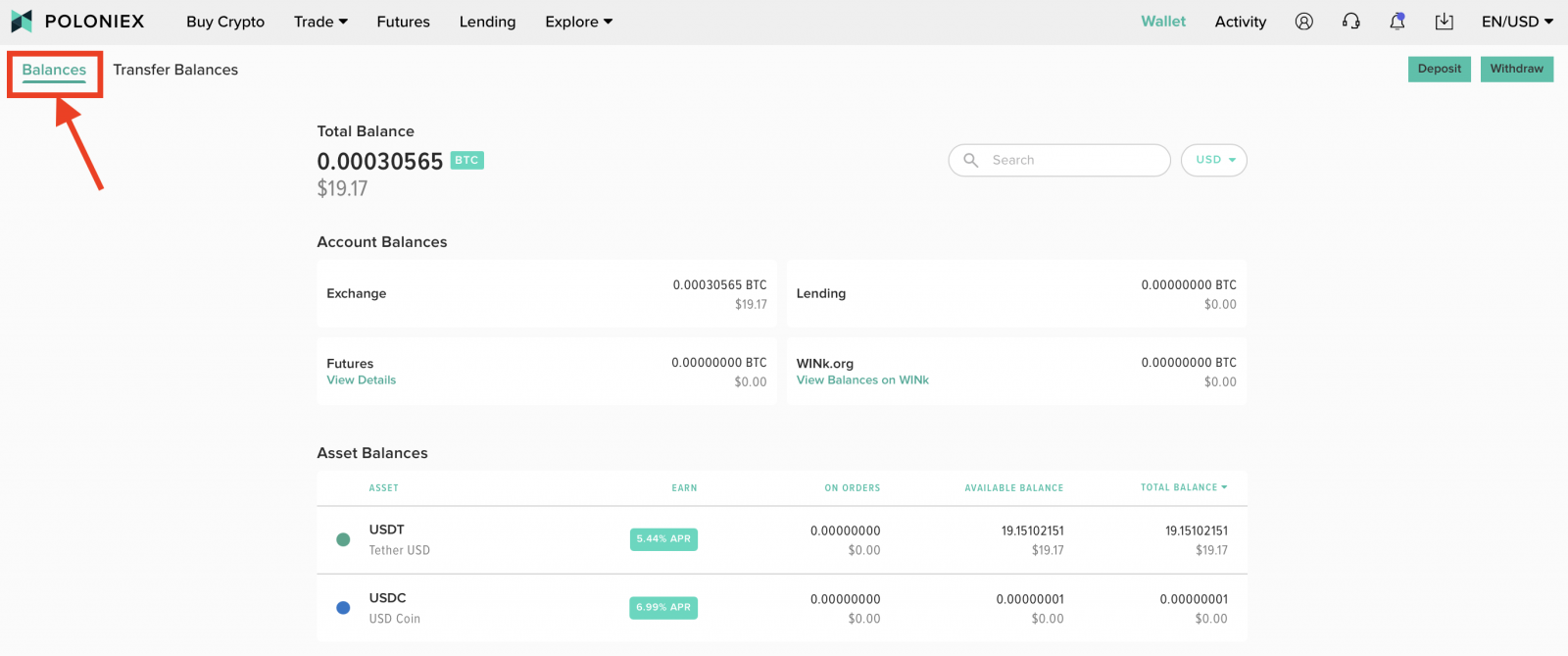
Task: Click the Deposit button
Action: (x=1440, y=69)
